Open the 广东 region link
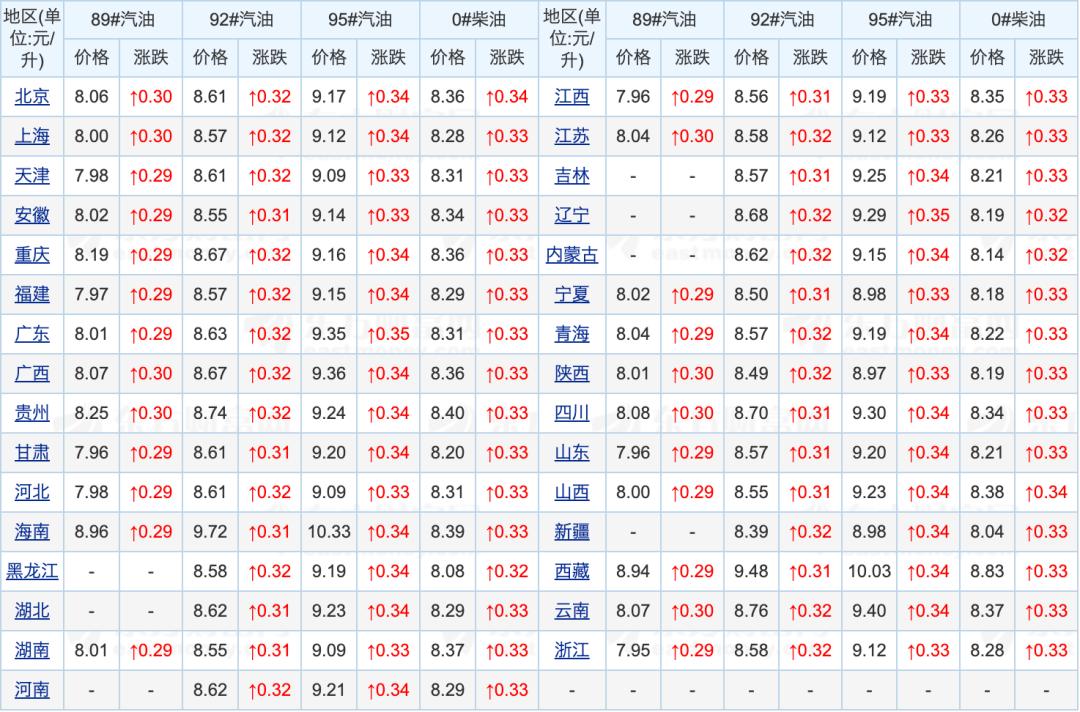This screenshot has width=1080, height=712. [x=32, y=334]
